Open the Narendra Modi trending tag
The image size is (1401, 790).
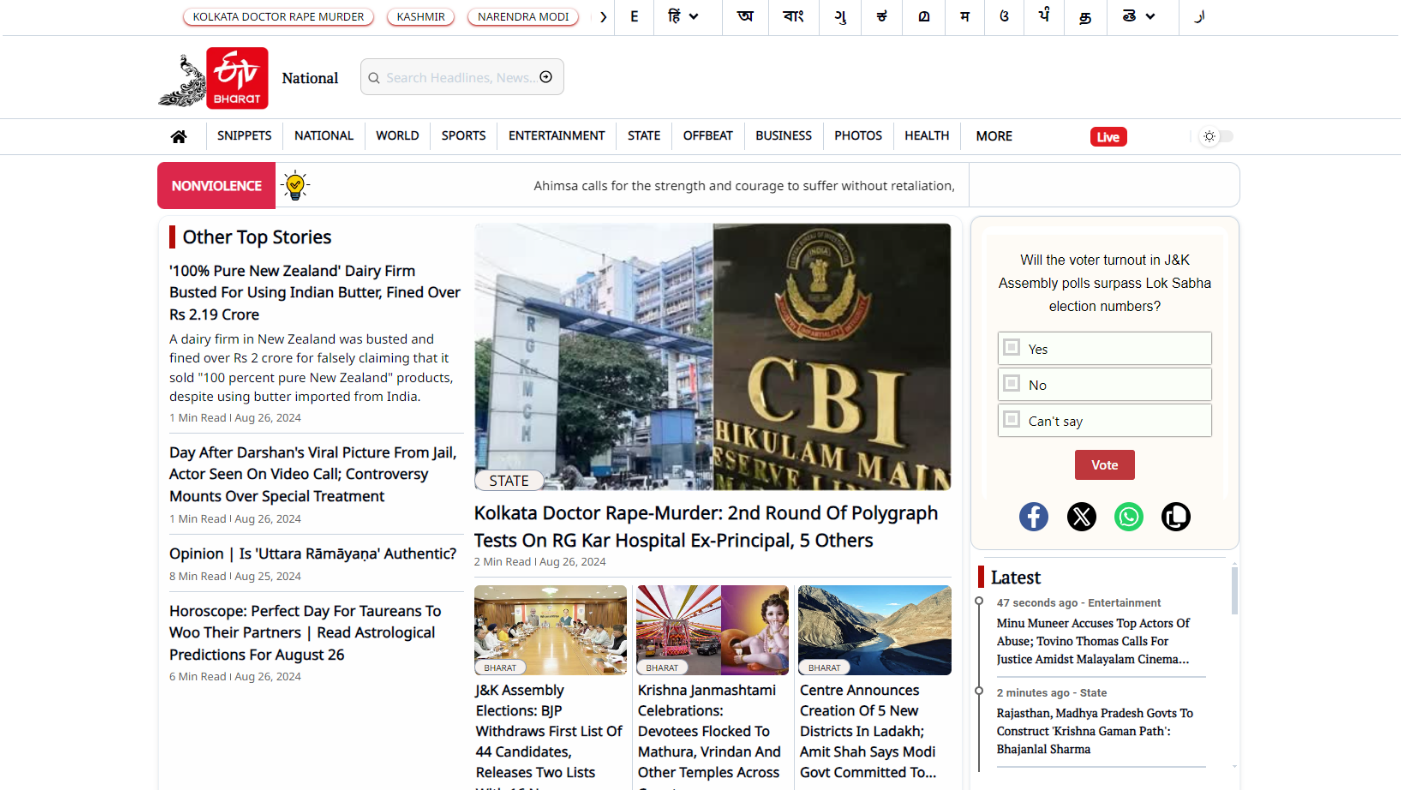click(x=523, y=17)
